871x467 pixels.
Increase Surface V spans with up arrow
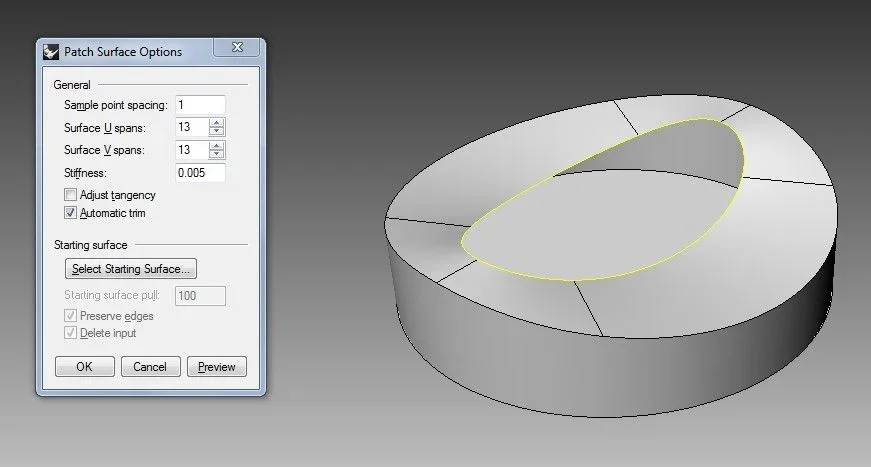(217, 145)
